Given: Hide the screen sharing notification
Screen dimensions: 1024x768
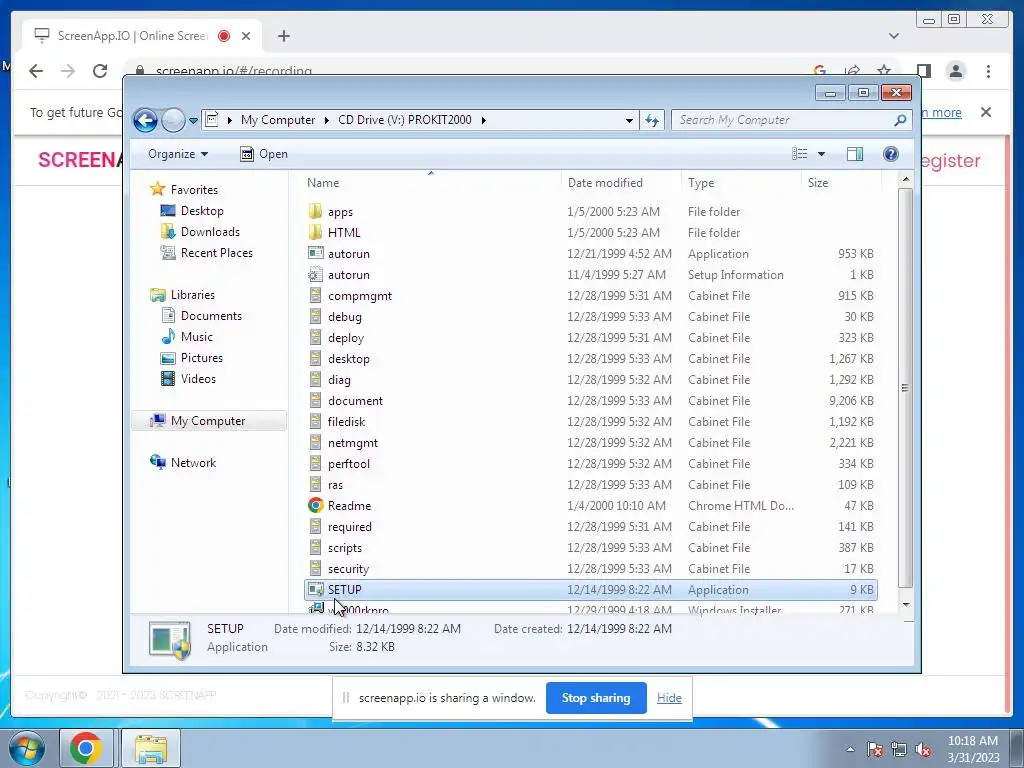Looking at the screenshot, I should click(669, 698).
